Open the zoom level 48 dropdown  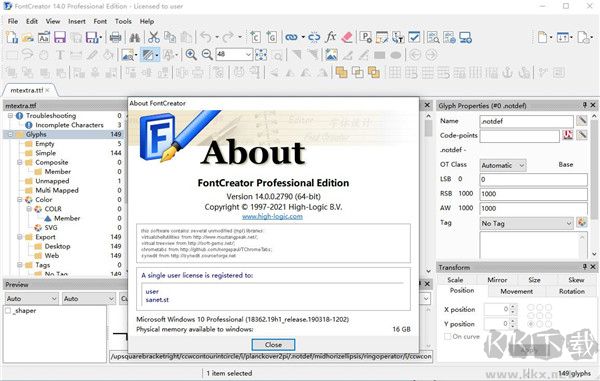click(x=248, y=55)
